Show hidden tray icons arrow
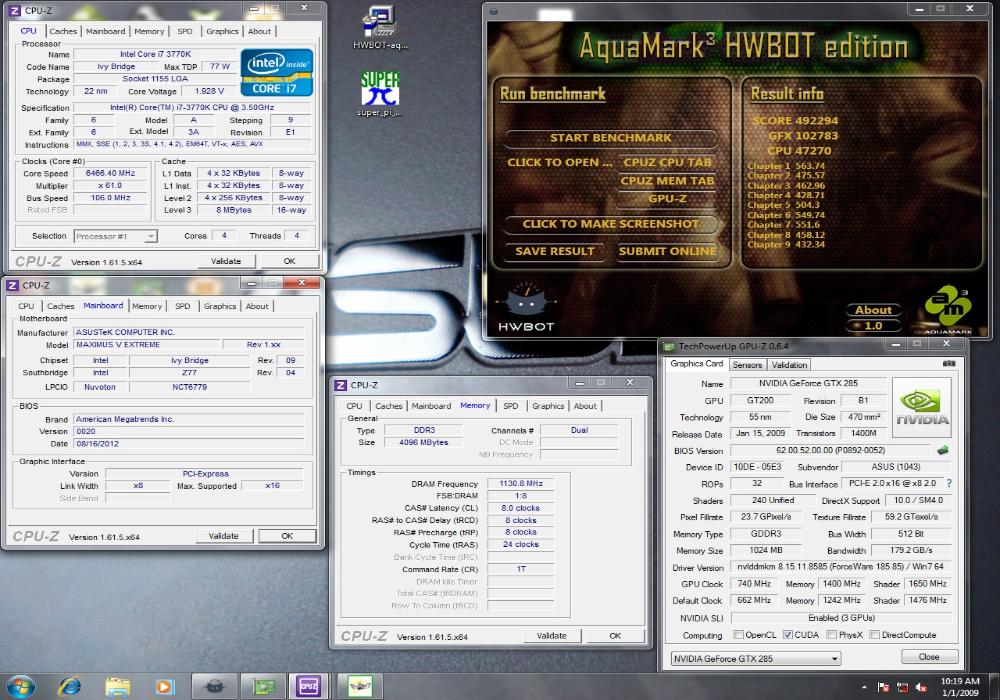The image size is (1000, 700). pyautogui.click(x=865, y=687)
